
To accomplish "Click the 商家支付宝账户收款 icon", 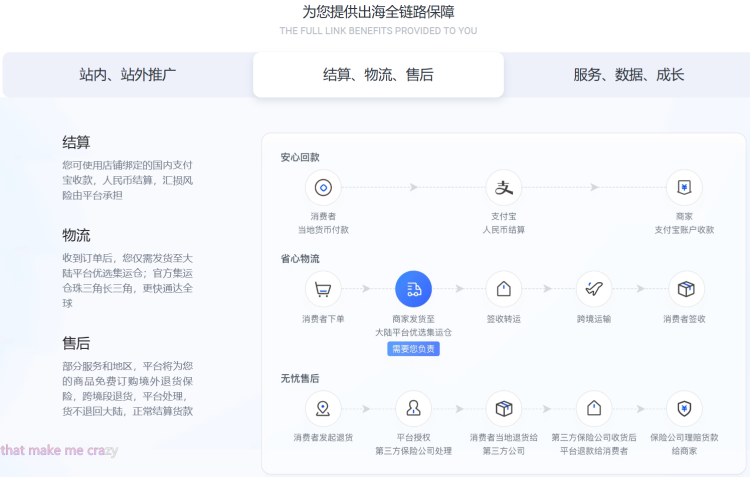I will tap(684, 188).
